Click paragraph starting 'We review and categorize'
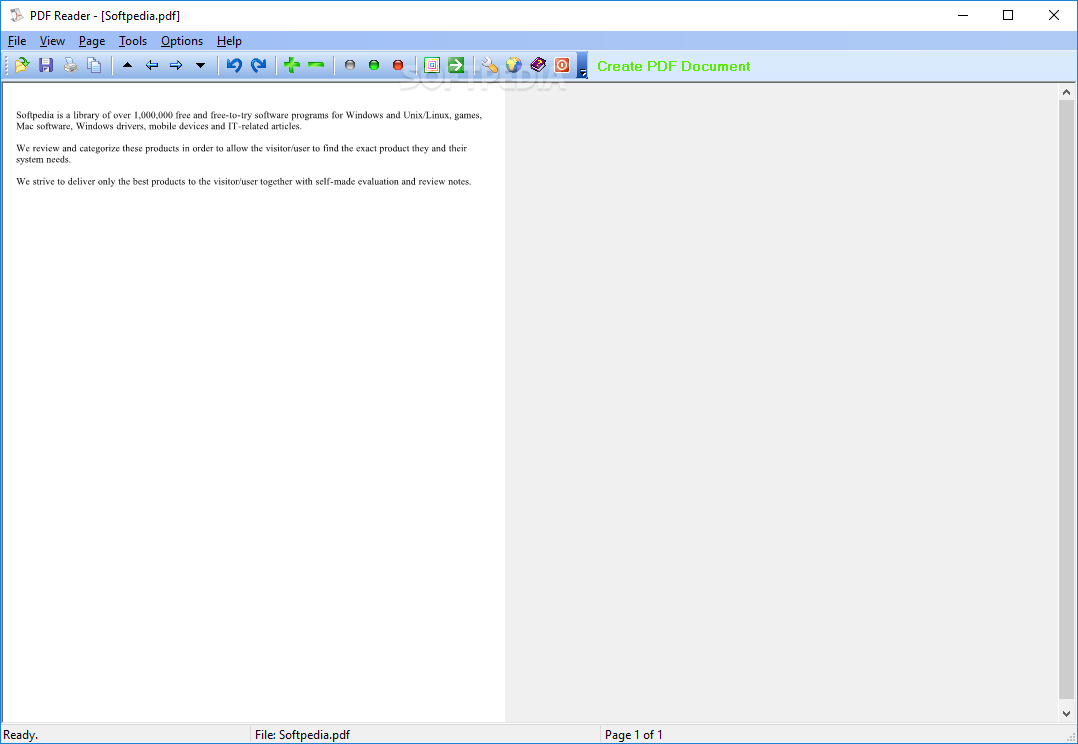Screen dimensions: 1078x744 241,153
